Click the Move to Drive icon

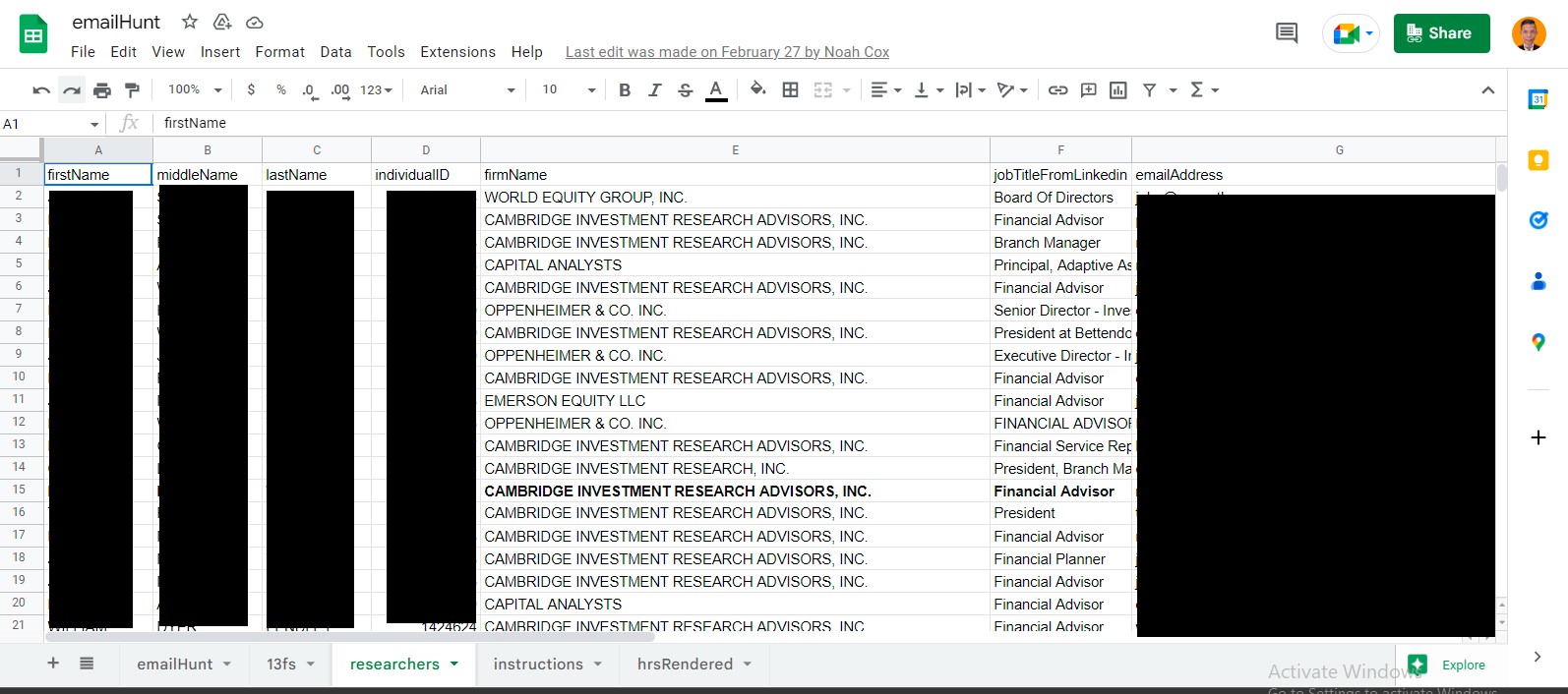[x=222, y=22]
